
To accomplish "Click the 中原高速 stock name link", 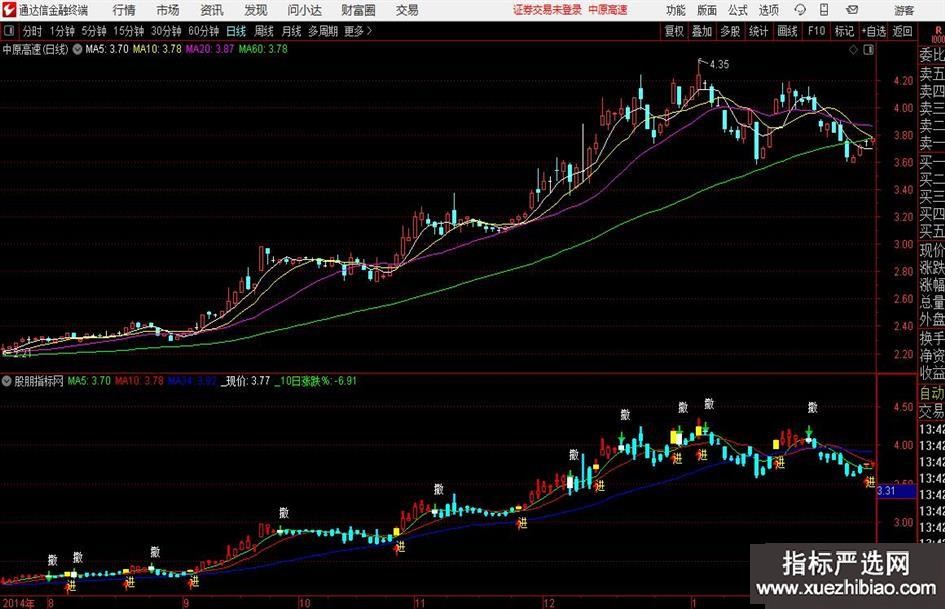I will pos(608,10).
